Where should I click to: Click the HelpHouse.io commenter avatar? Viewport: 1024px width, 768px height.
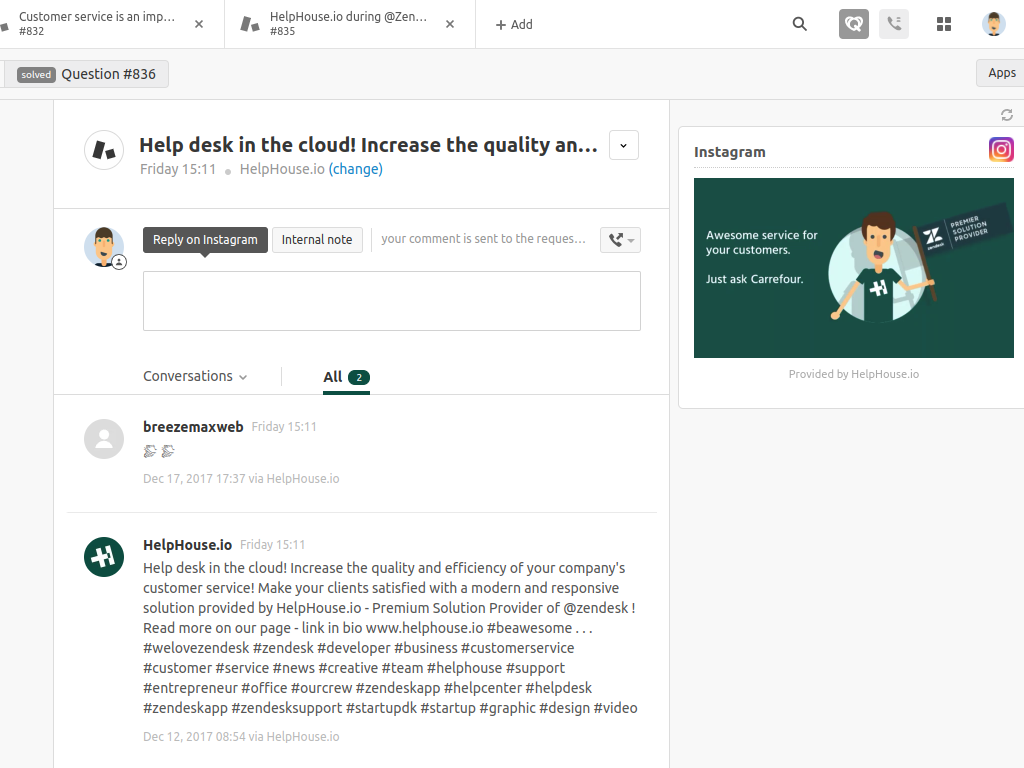pyautogui.click(x=104, y=557)
